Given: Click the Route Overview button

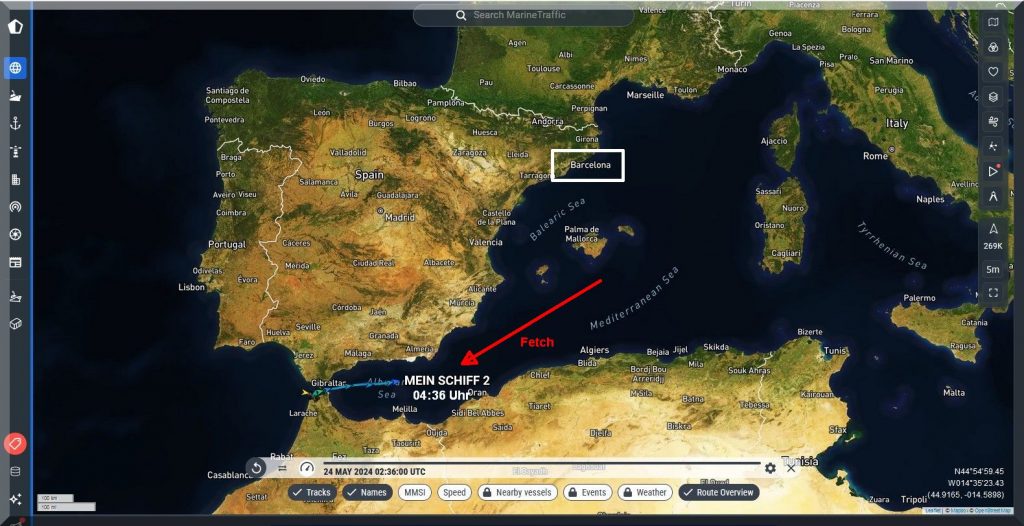Looking at the screenshot, I should point(719,492).
